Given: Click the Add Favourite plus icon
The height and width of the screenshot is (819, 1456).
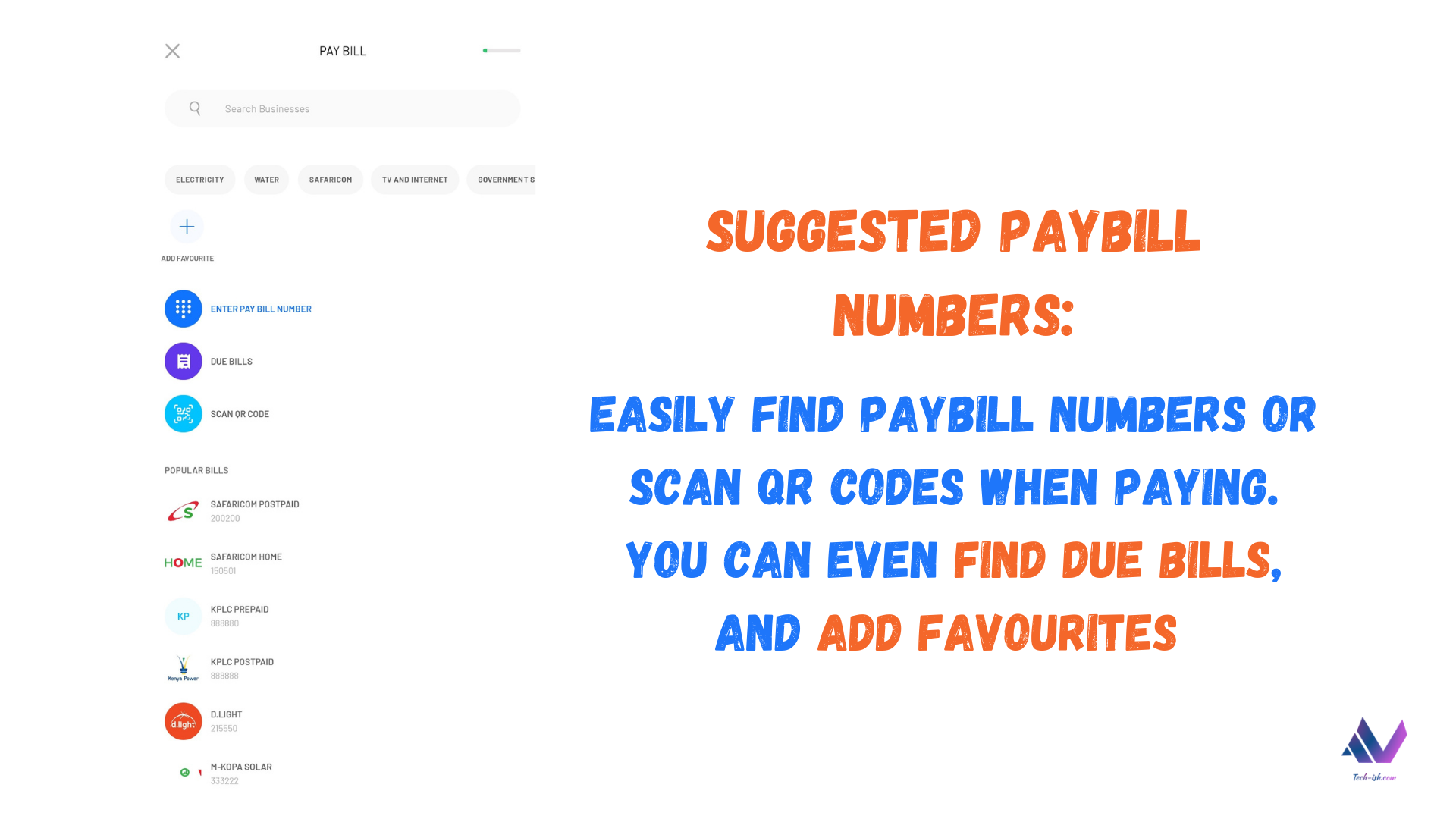Looking at the screenshot, I should 186,226.
